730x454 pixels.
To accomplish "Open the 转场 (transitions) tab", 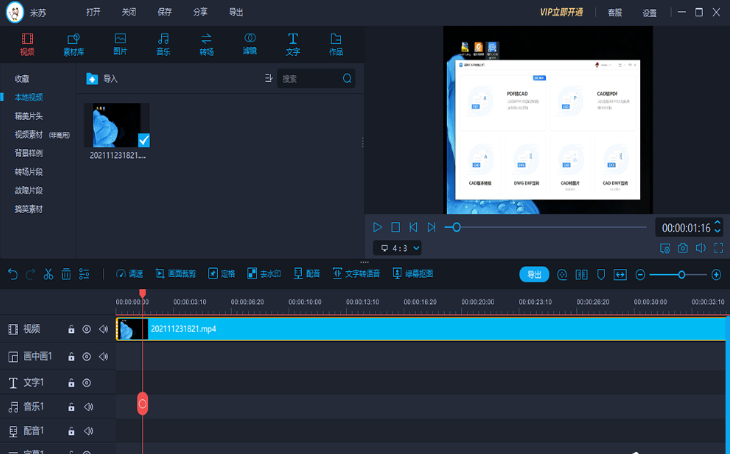I will tap(206, 45).
